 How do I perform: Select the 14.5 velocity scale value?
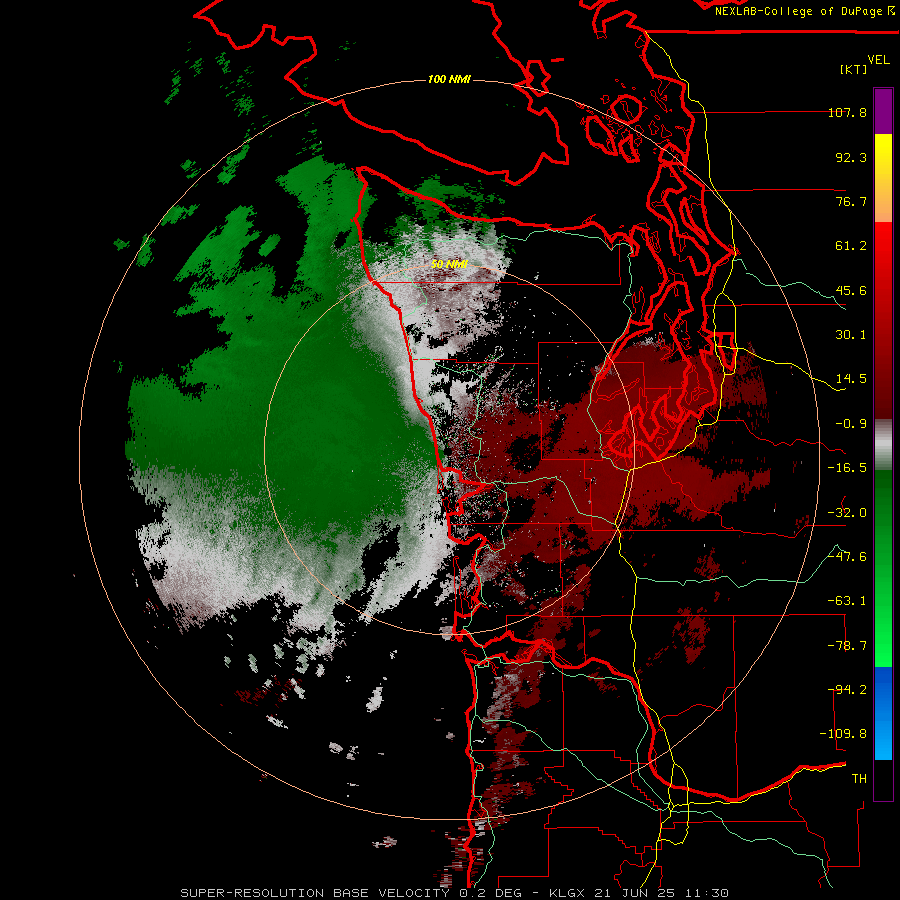click(x=851, y=379)
